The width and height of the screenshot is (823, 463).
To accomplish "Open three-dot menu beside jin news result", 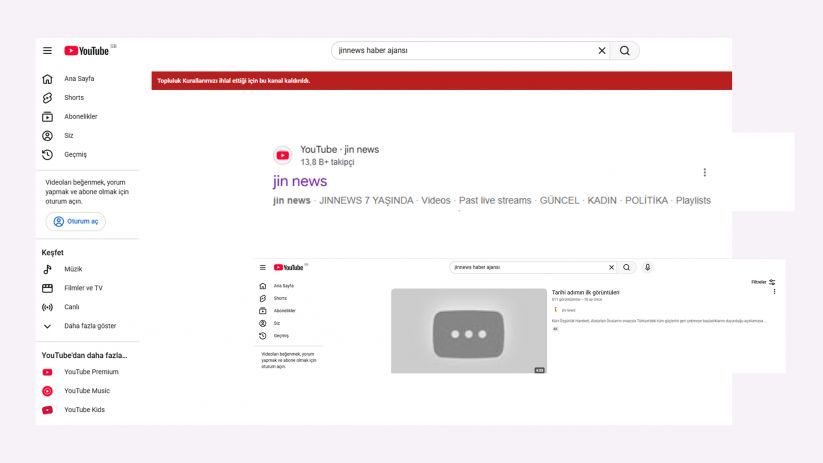I will pos(704,172).
